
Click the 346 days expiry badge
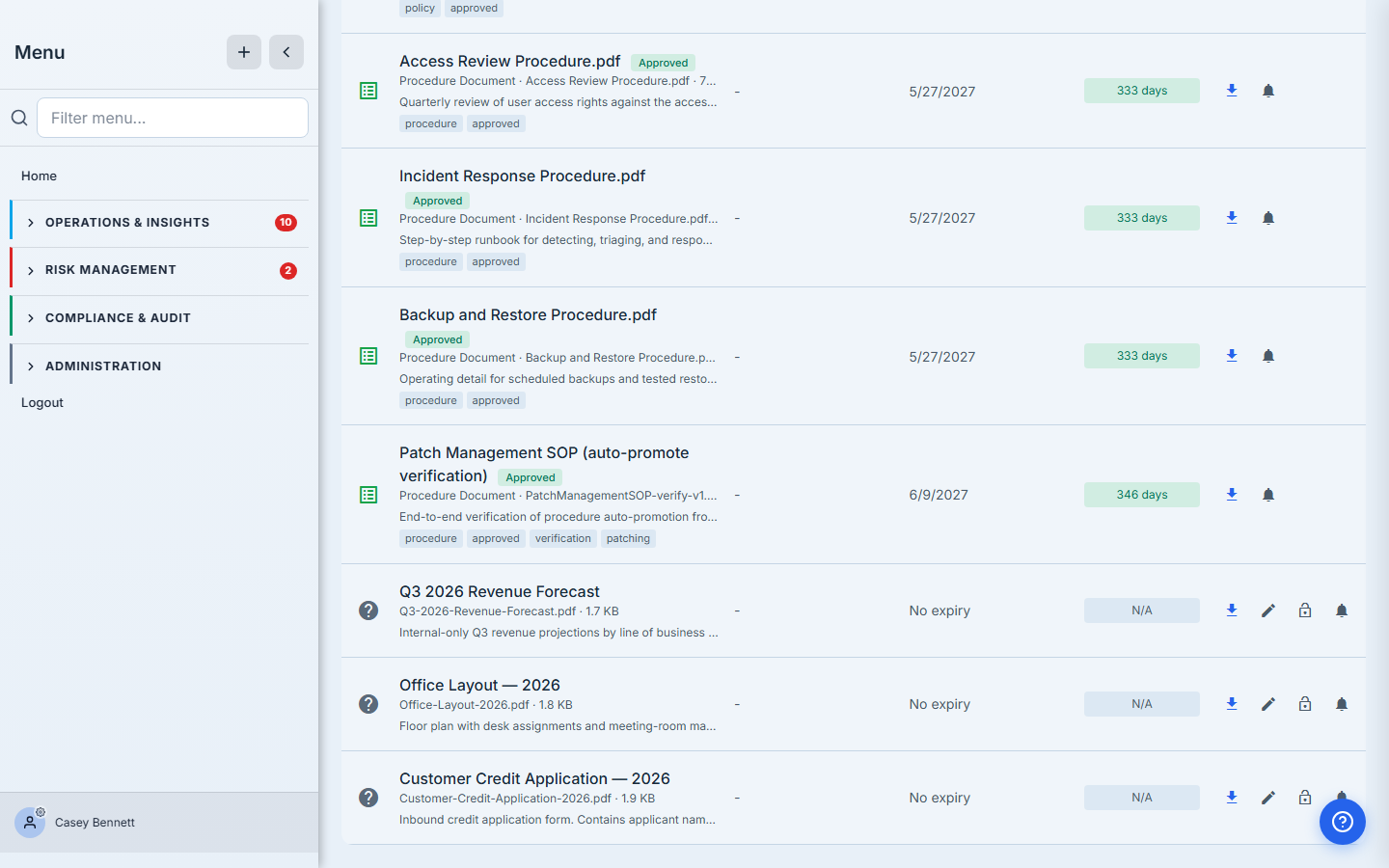[1142, 495]
